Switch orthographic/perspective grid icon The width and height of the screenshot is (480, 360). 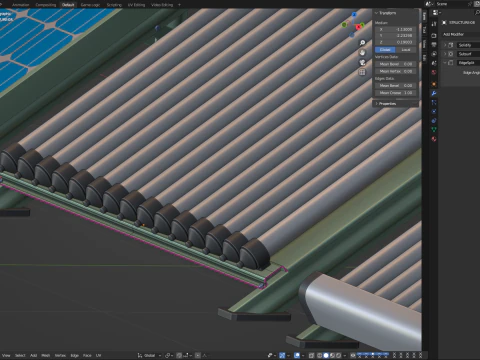[x=362, y=72]
